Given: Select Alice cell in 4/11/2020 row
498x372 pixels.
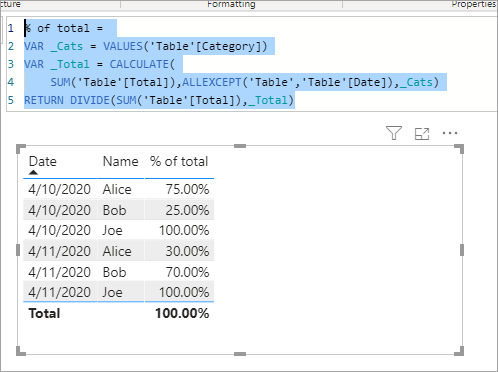Looking at the screenshot, I should (117, 251).
